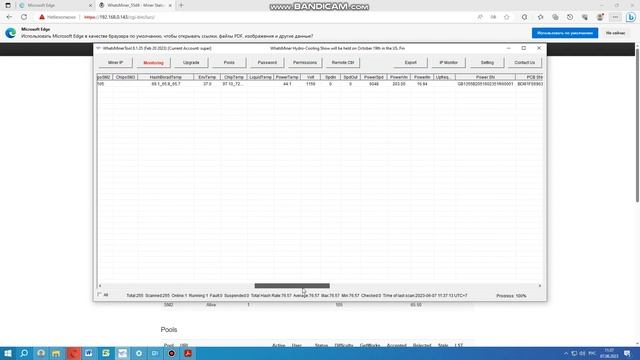Screen dimensions: 640x360
Task: Click the HashBoardTemp value 69.1_65.9_65.7
Action: pos(166,84)
